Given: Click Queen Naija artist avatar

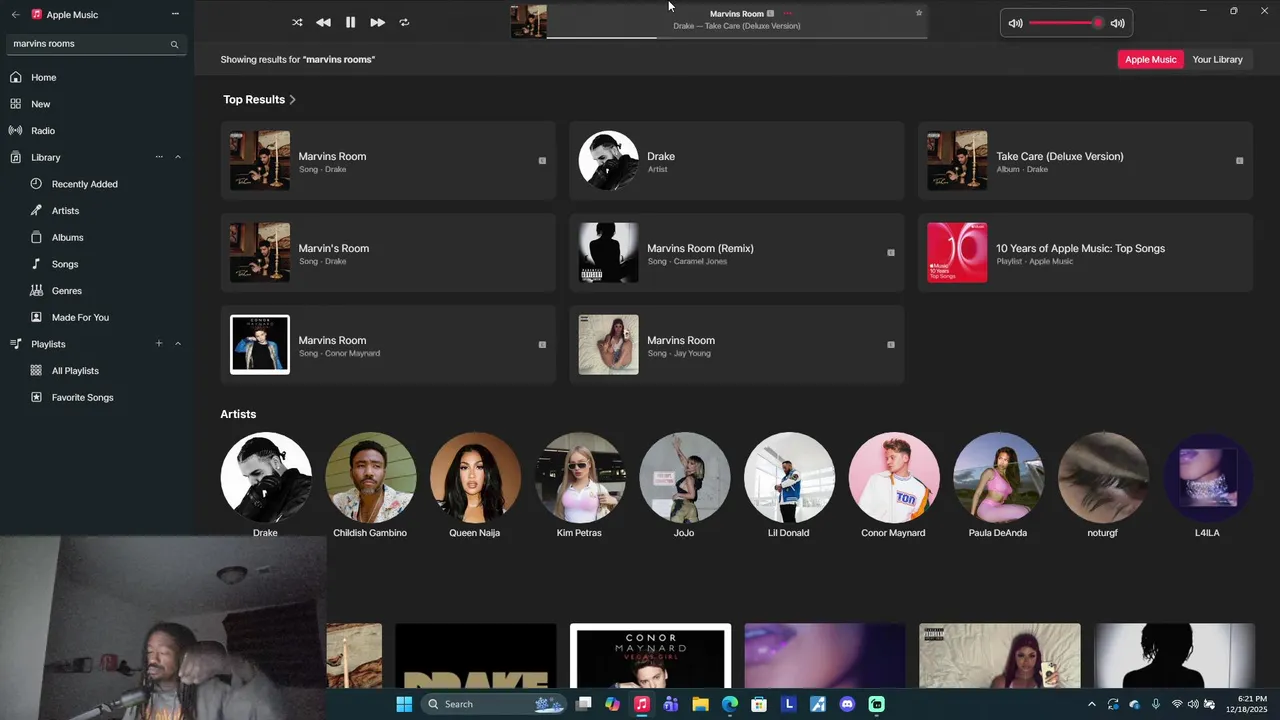Looking at the screenshot, I should [475, 477].
